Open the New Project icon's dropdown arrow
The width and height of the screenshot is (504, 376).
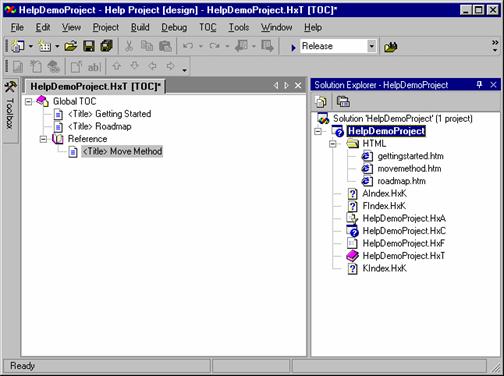coord(31,46)
